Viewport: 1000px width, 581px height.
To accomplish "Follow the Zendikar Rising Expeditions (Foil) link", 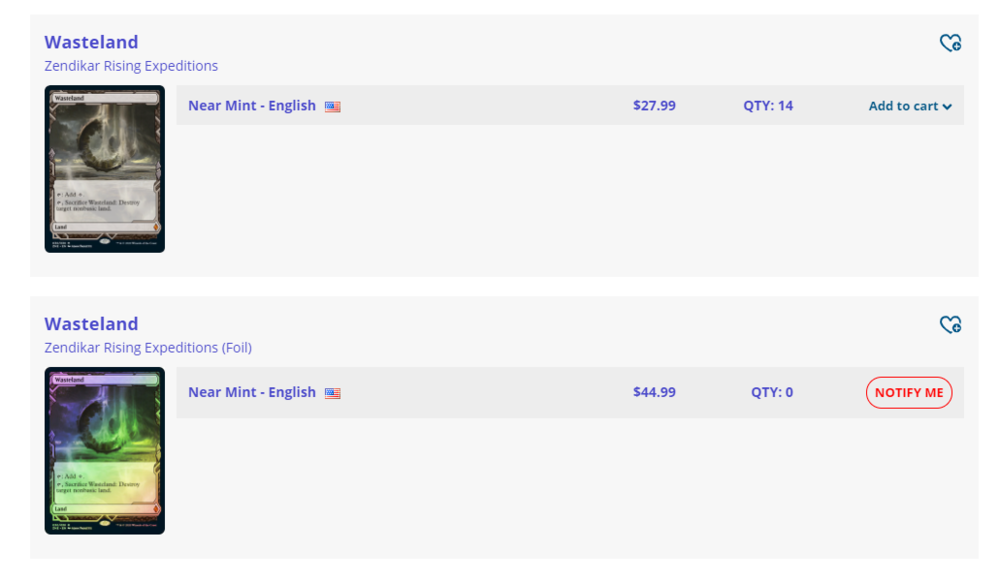I will (x=148, y=348).
